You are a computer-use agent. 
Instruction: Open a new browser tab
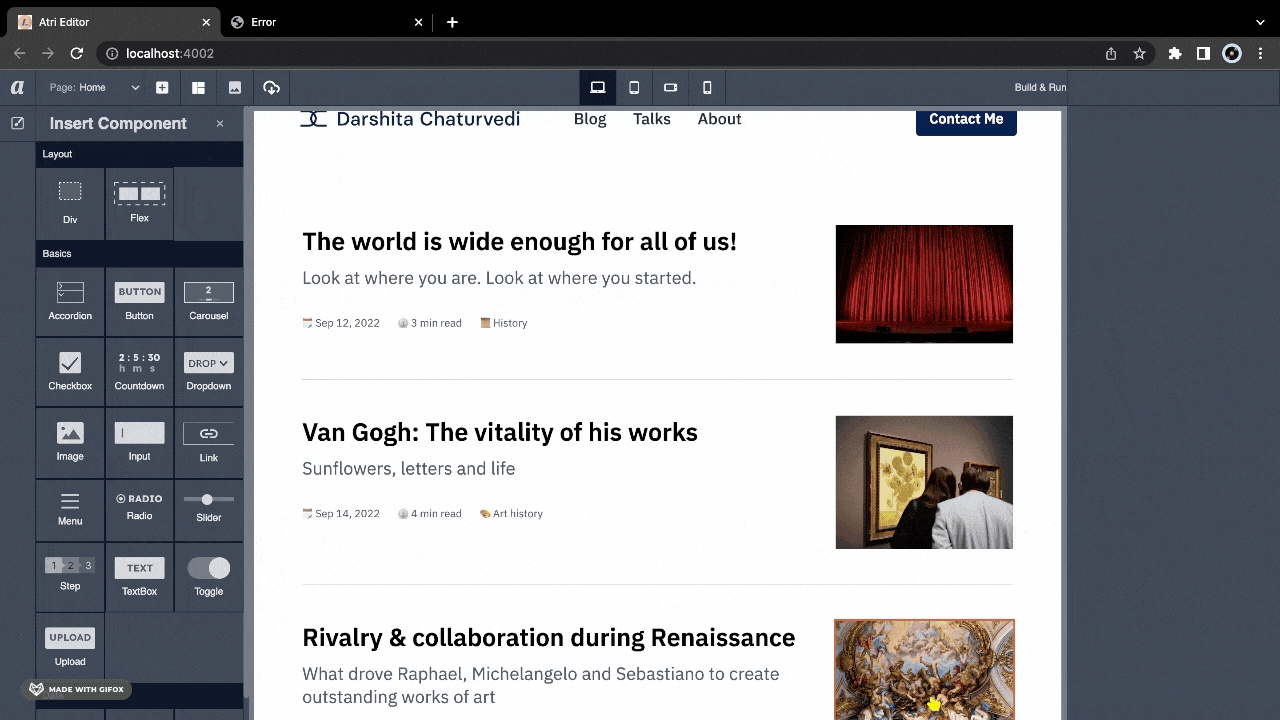[x=452, y=22]
